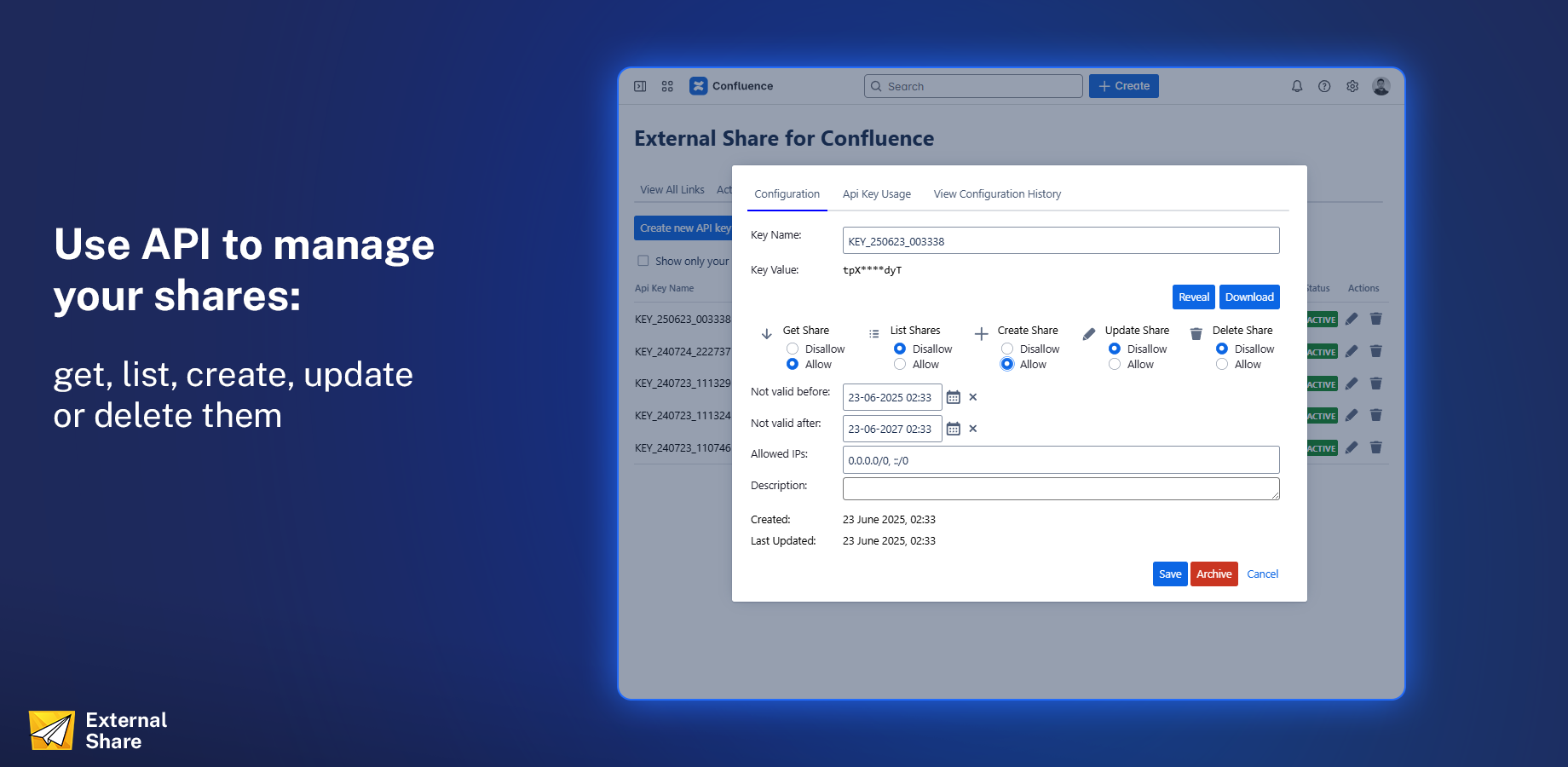The width and height of the screenshot is (1568, 767).
Task: Delete the KEY_240724_222737 row with trash icon
Action: point(1375,351)
